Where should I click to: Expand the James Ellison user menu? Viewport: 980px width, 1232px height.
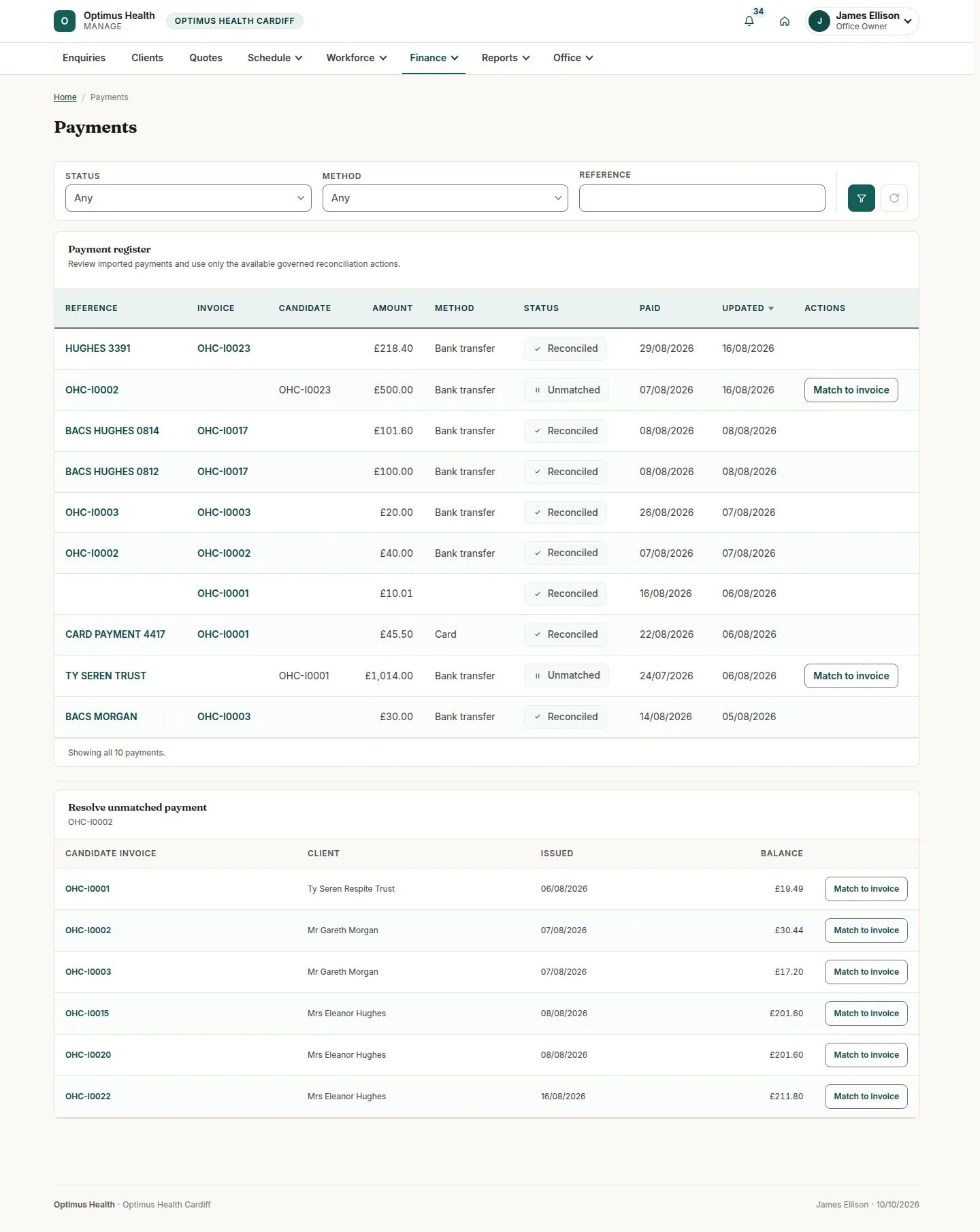862,21
